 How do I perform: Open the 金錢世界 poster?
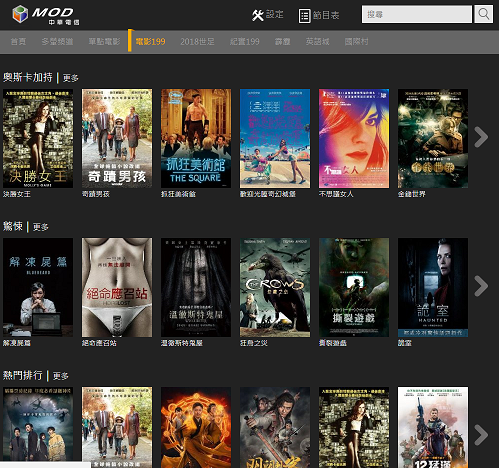point(433,138)
